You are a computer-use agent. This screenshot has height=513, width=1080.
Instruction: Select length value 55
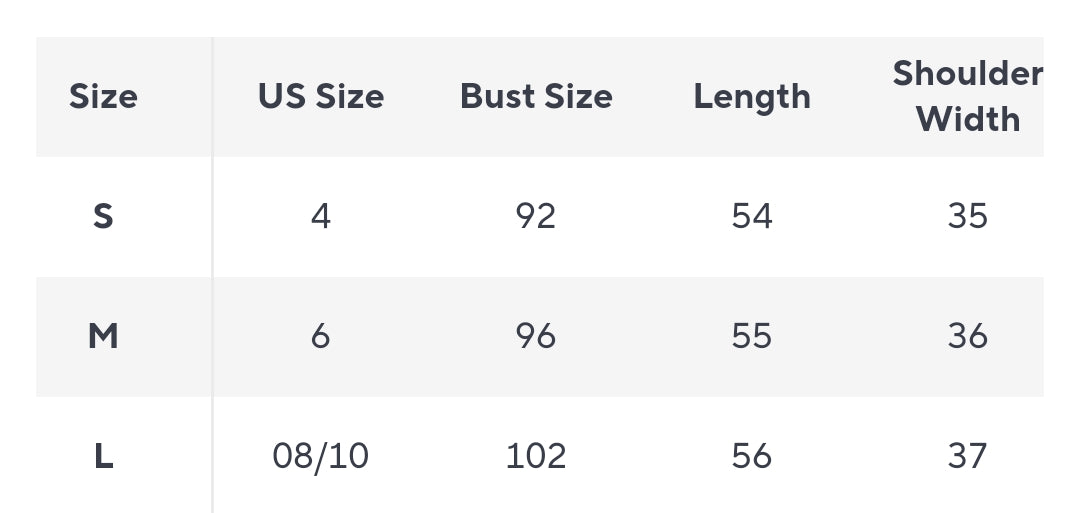click(x=752, y=336)
